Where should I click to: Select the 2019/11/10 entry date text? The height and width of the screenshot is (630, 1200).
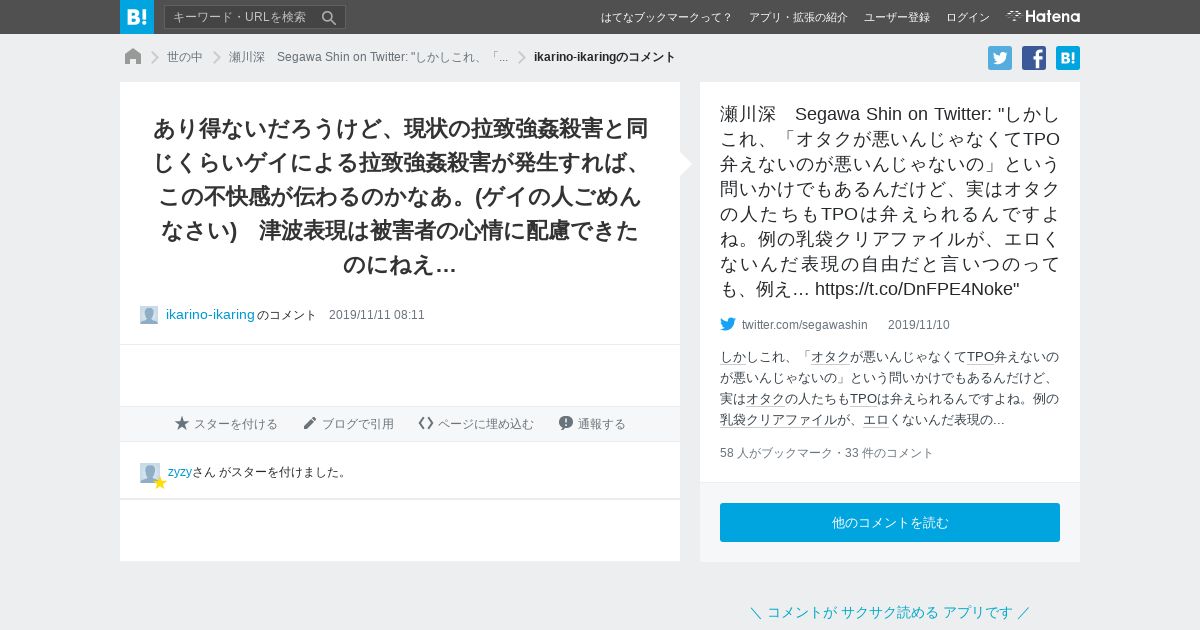click(x=919, y=325)
